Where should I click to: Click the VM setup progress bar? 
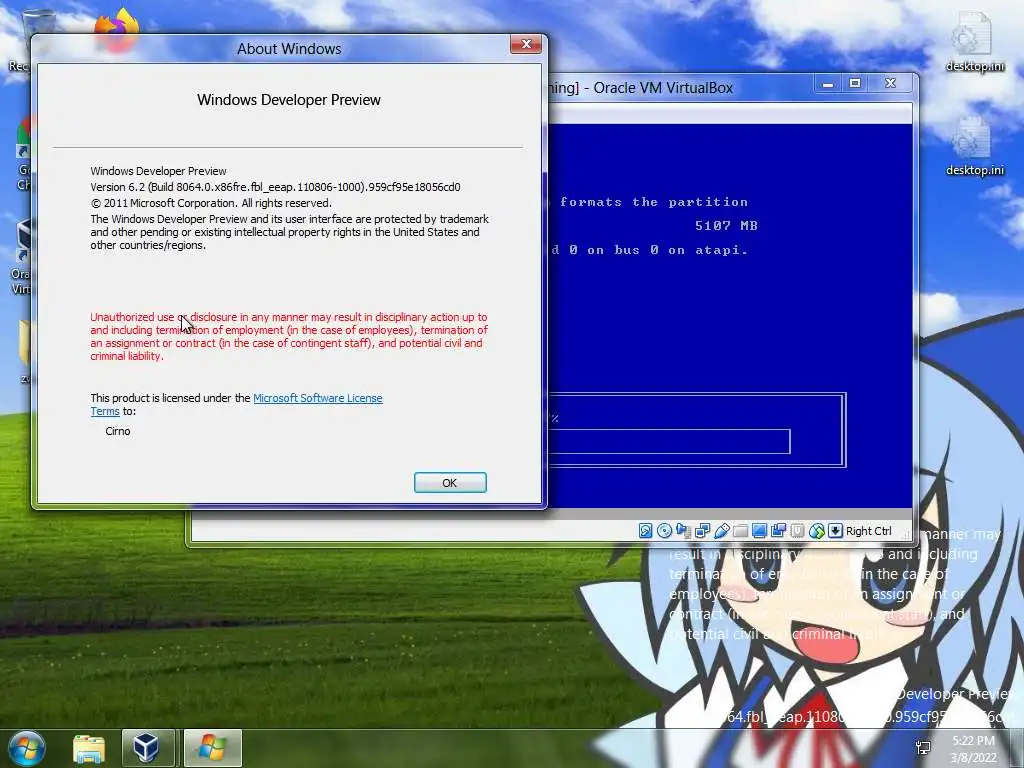click(x=669, y=441)
